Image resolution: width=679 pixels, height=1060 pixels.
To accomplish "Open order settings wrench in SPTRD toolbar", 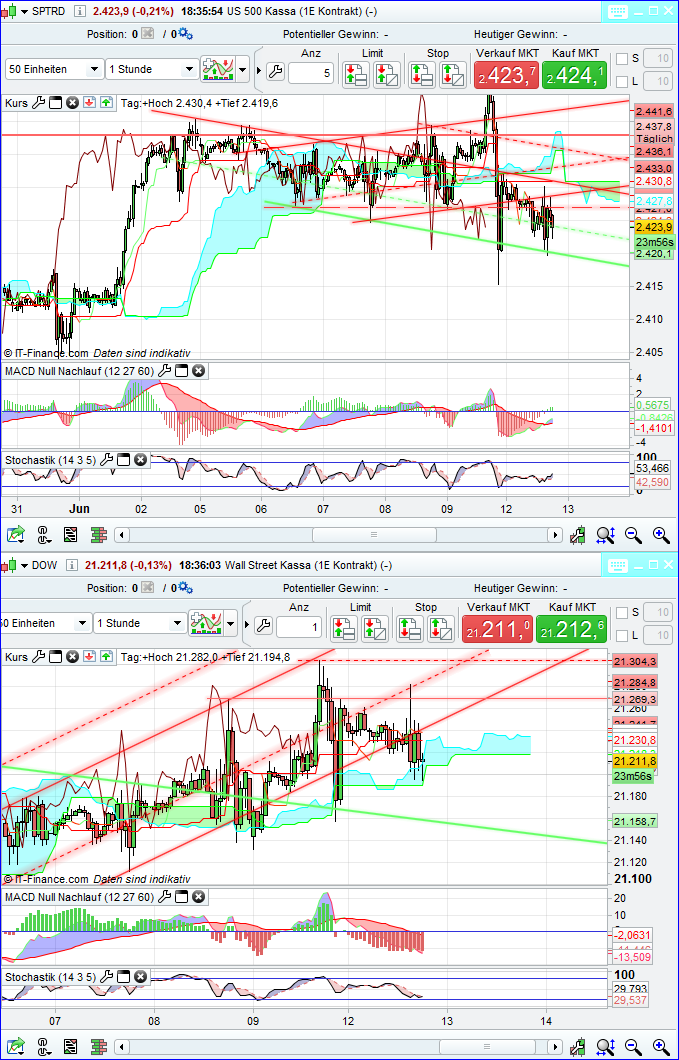I will coord(275,71).
